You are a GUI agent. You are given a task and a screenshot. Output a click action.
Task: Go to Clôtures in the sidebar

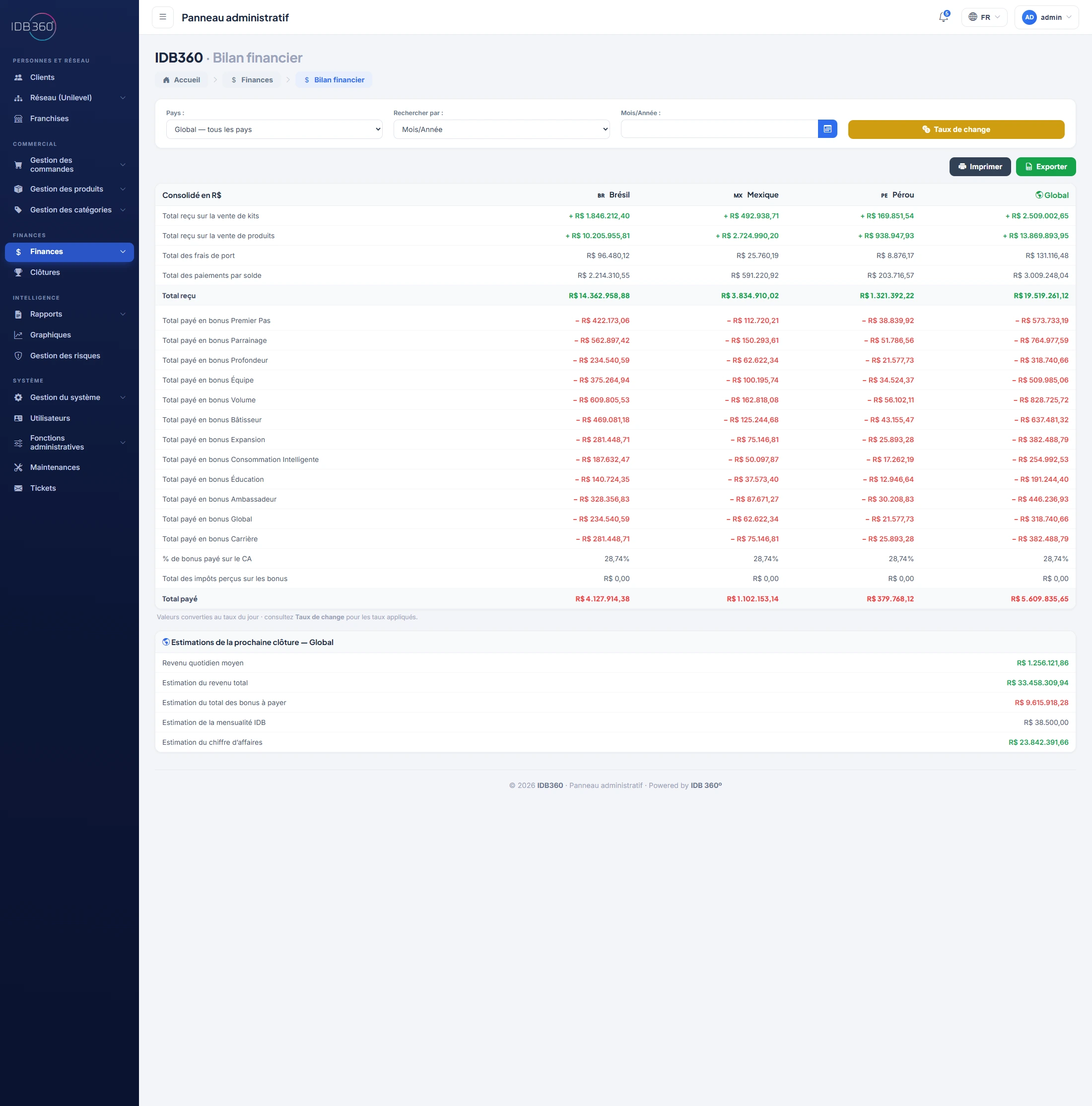click(x=69, y=272)
